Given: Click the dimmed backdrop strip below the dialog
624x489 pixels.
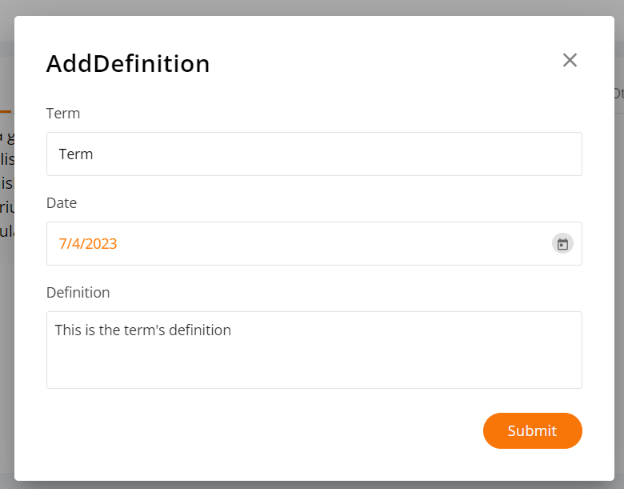Looking at the screenshot, I should pyautogui.click(x=312, y=485).
